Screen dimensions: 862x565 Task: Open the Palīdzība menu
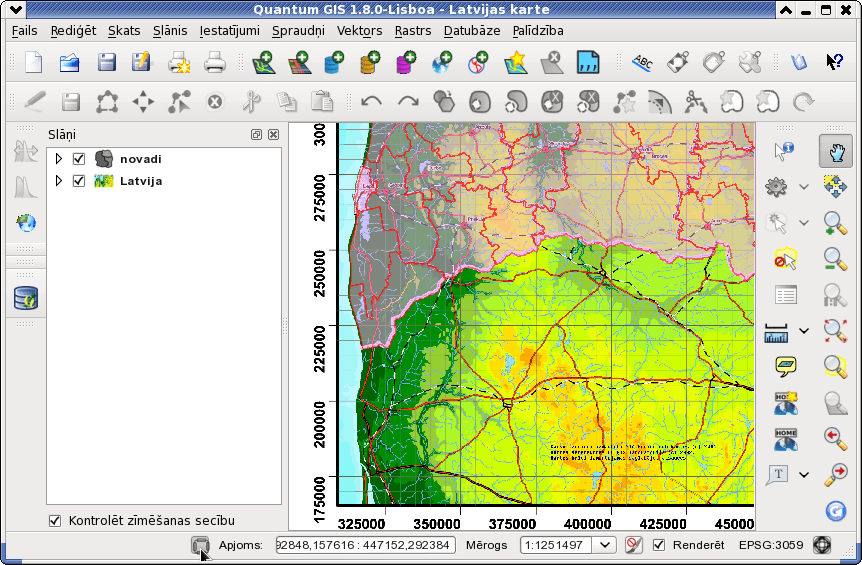pos(538,31)
